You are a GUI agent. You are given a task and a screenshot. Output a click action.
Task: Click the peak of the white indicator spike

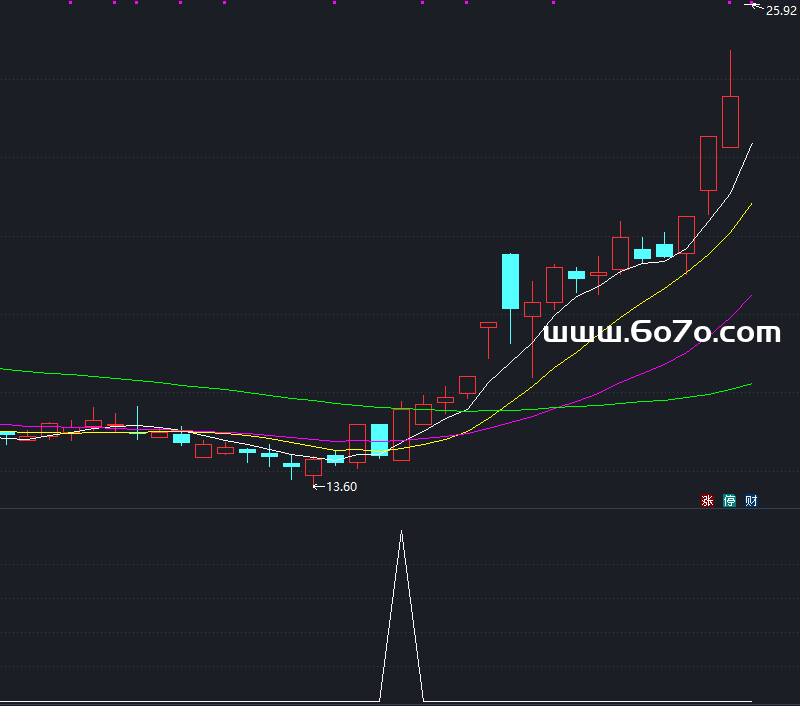click(x=402, y=531)
